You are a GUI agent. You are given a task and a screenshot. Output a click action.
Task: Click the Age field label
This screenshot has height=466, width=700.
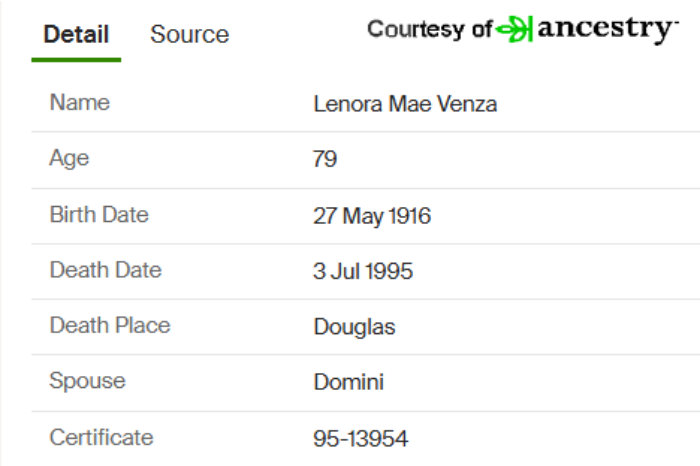point(69,159)
